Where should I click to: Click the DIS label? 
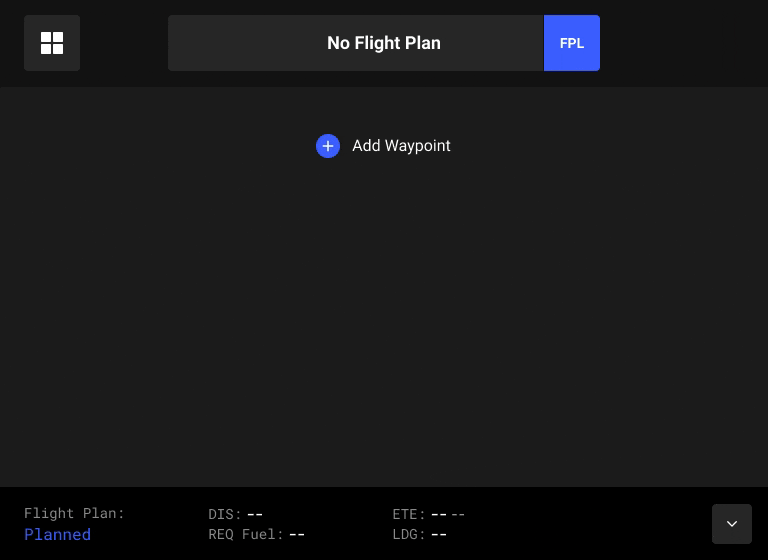pyautogui.click(x=224, y=514)
